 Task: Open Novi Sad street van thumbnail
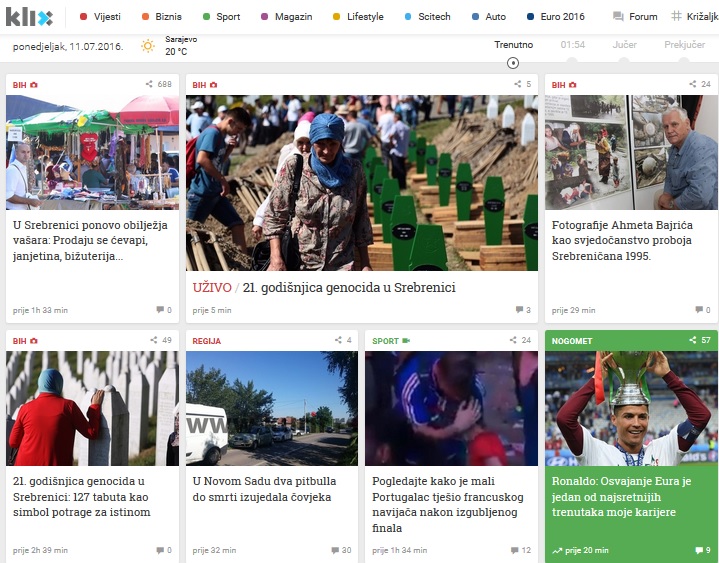point(272,408)
